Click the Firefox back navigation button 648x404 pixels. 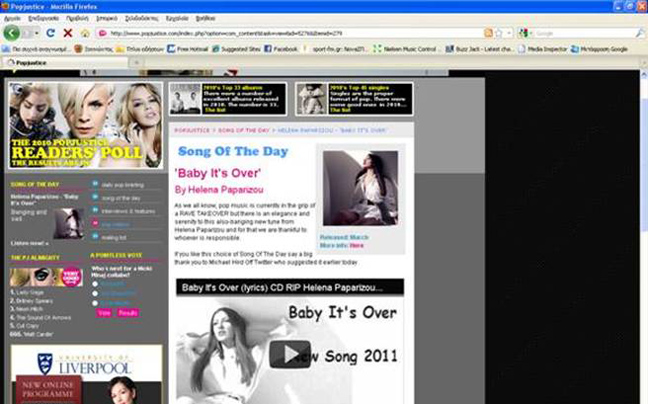tap(13, 33)
